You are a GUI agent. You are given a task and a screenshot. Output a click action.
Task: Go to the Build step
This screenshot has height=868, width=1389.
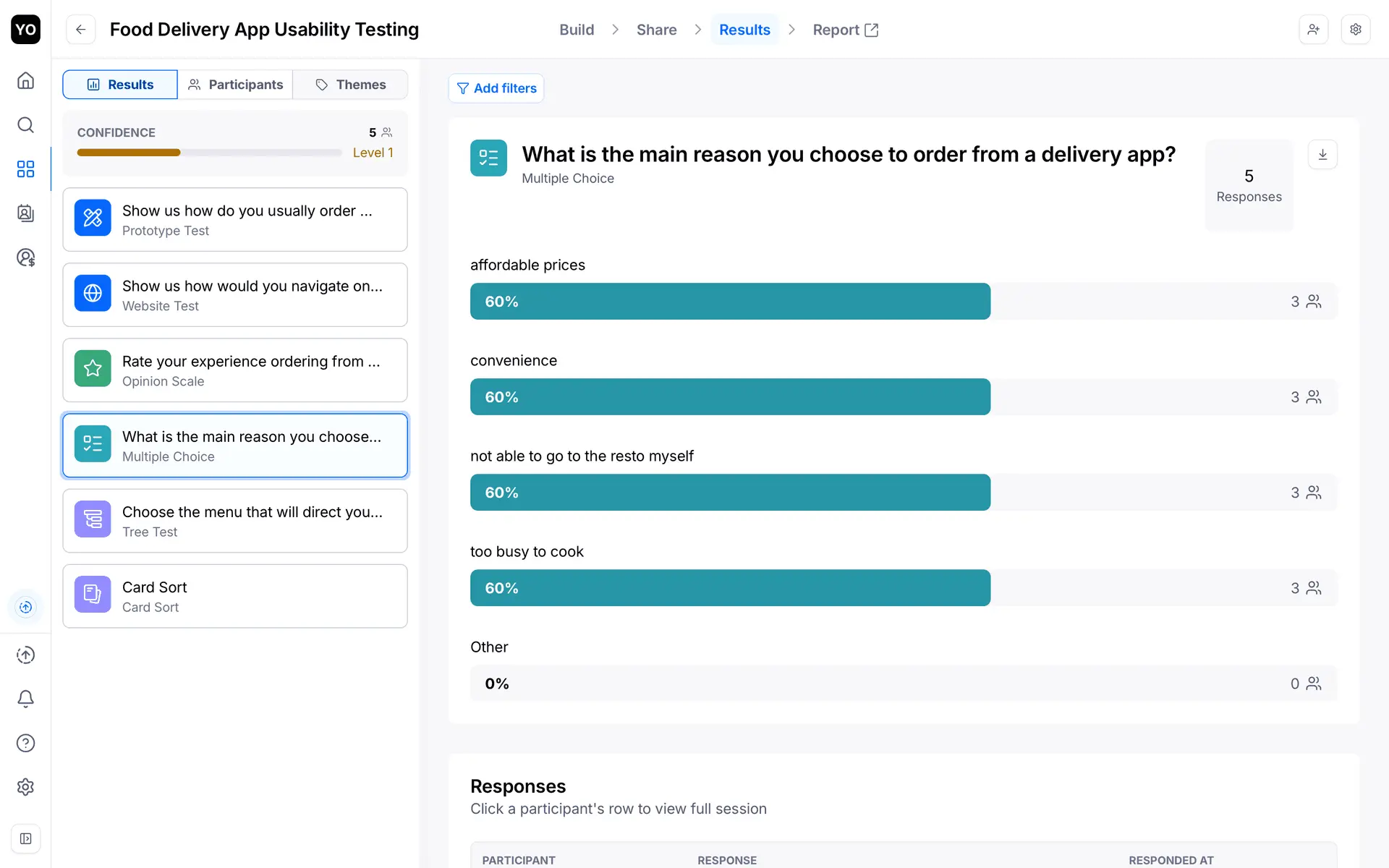[x=577, y=30]
